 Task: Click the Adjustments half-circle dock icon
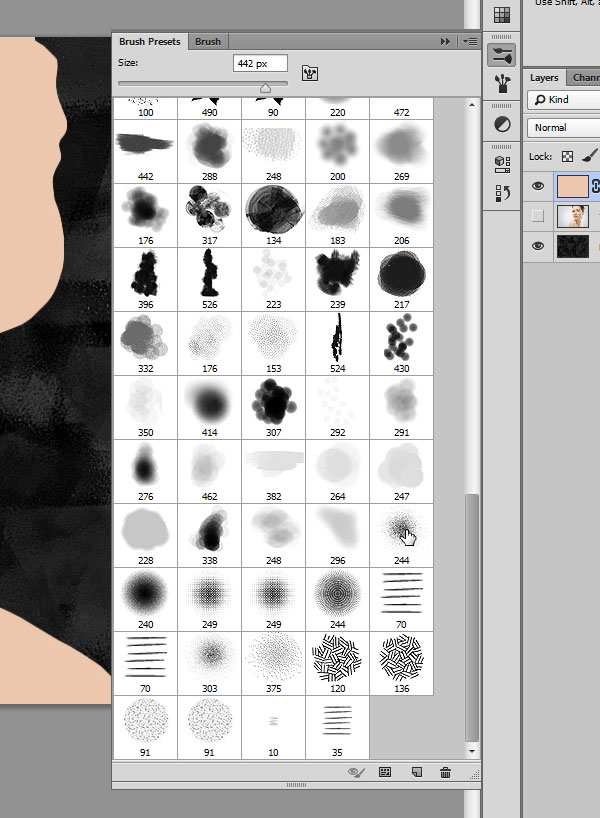click(502, 125)
